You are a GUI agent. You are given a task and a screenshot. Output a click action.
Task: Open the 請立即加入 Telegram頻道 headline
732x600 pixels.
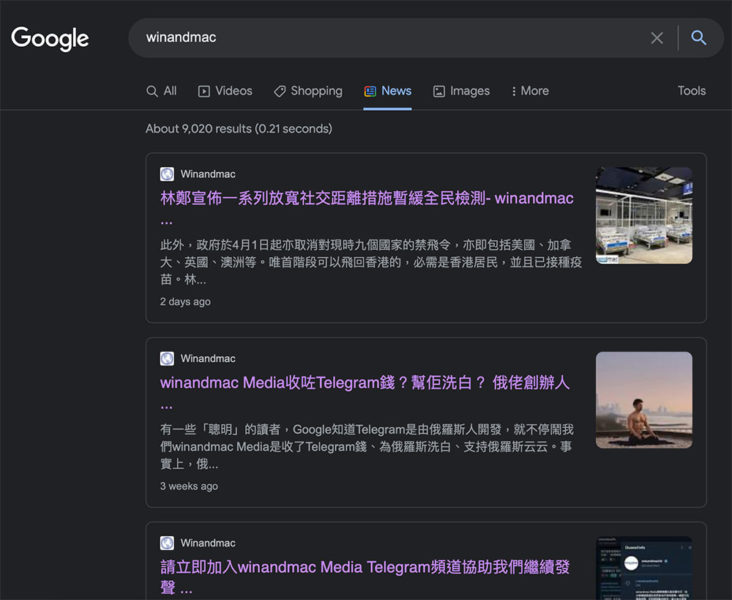click(365, 567)
